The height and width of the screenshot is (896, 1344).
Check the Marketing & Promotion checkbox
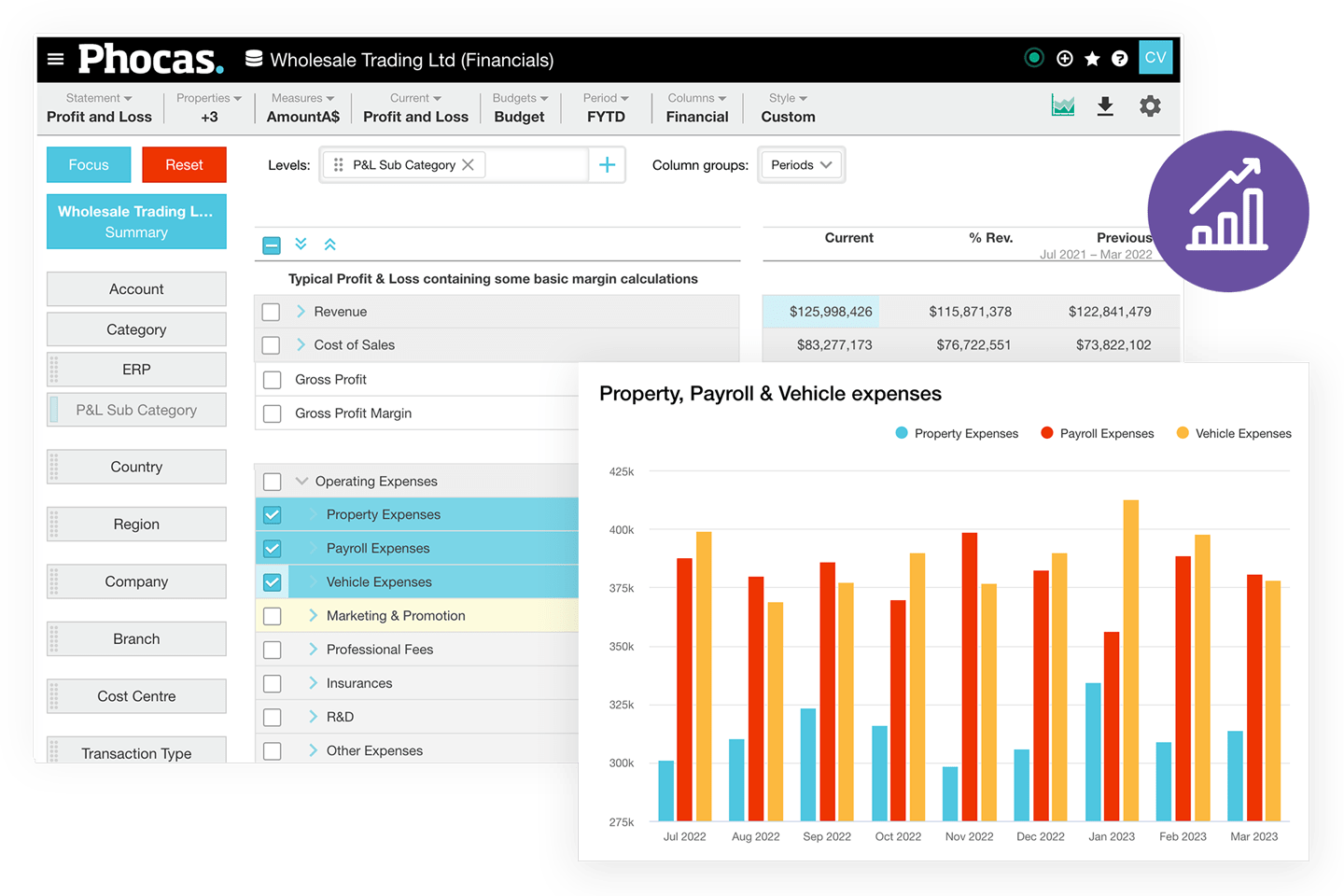pos(272,615)
